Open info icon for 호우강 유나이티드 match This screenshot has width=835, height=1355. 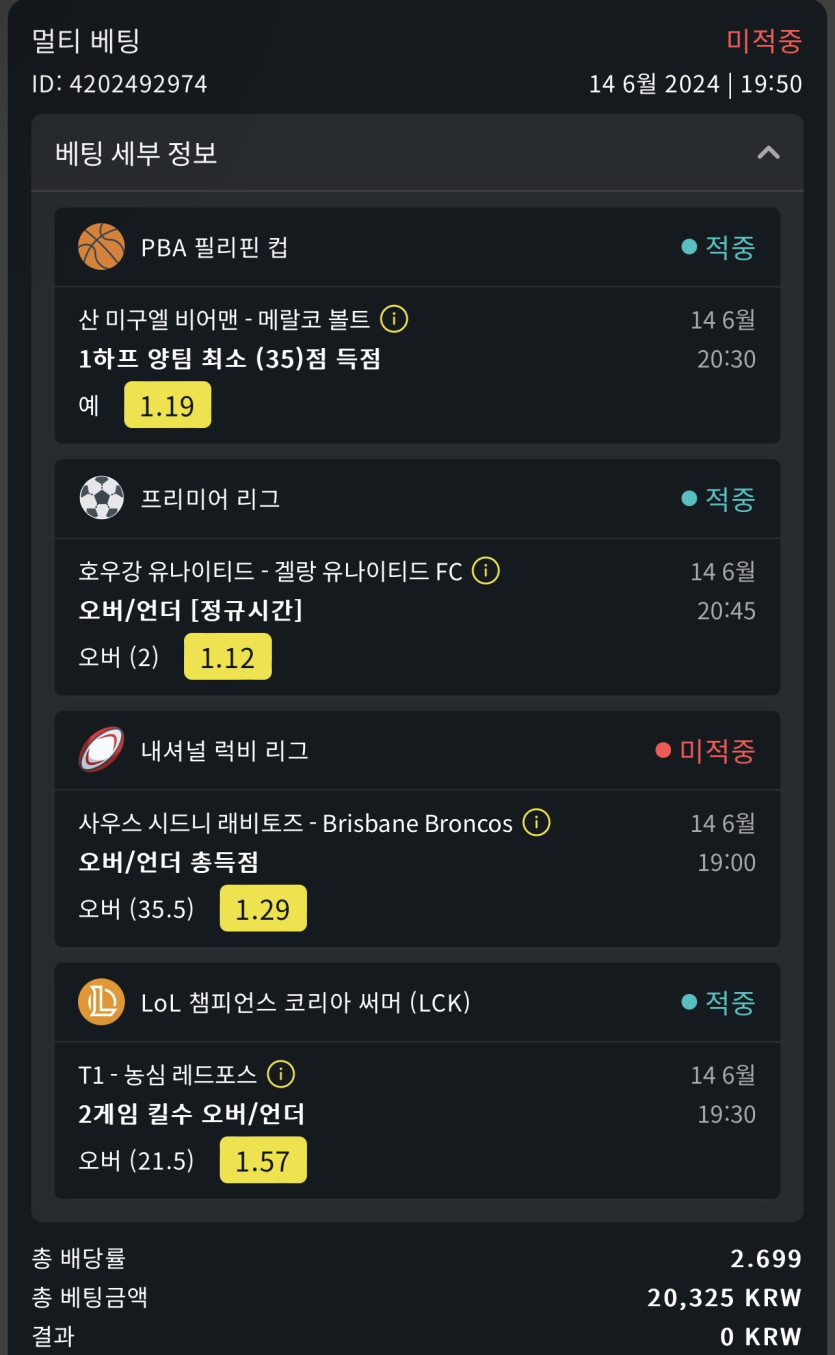tap(486, 571)
